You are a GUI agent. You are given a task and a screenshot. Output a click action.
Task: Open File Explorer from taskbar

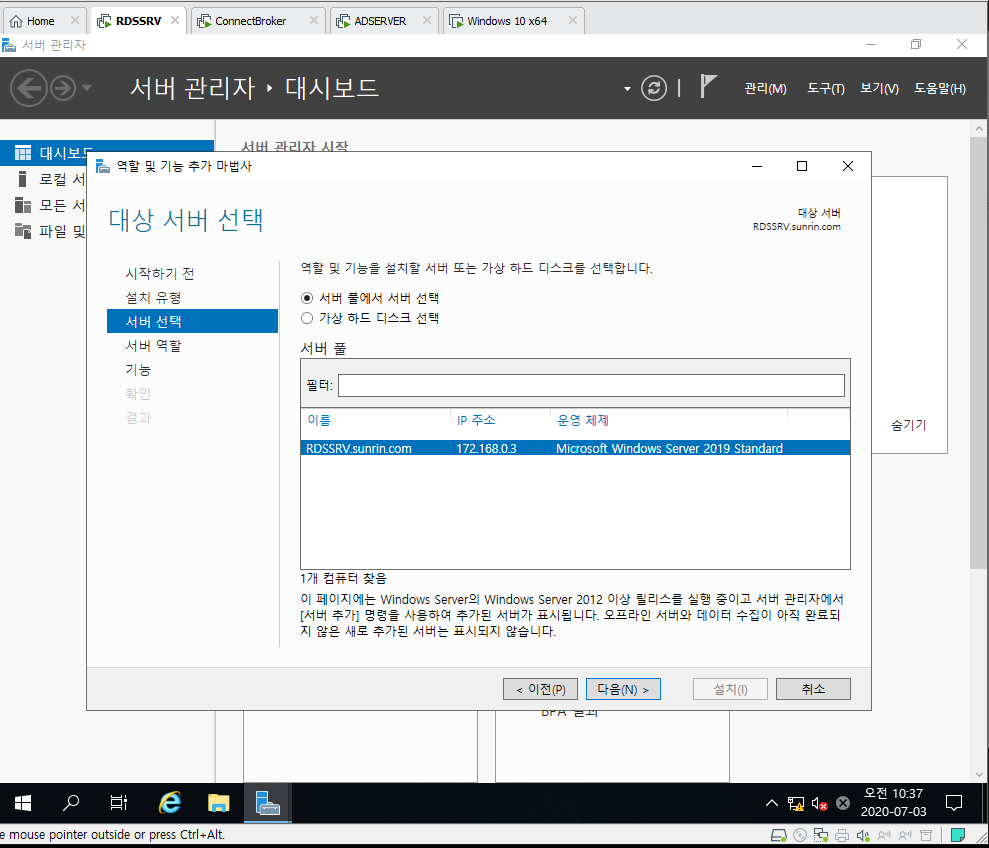point(218,803)
